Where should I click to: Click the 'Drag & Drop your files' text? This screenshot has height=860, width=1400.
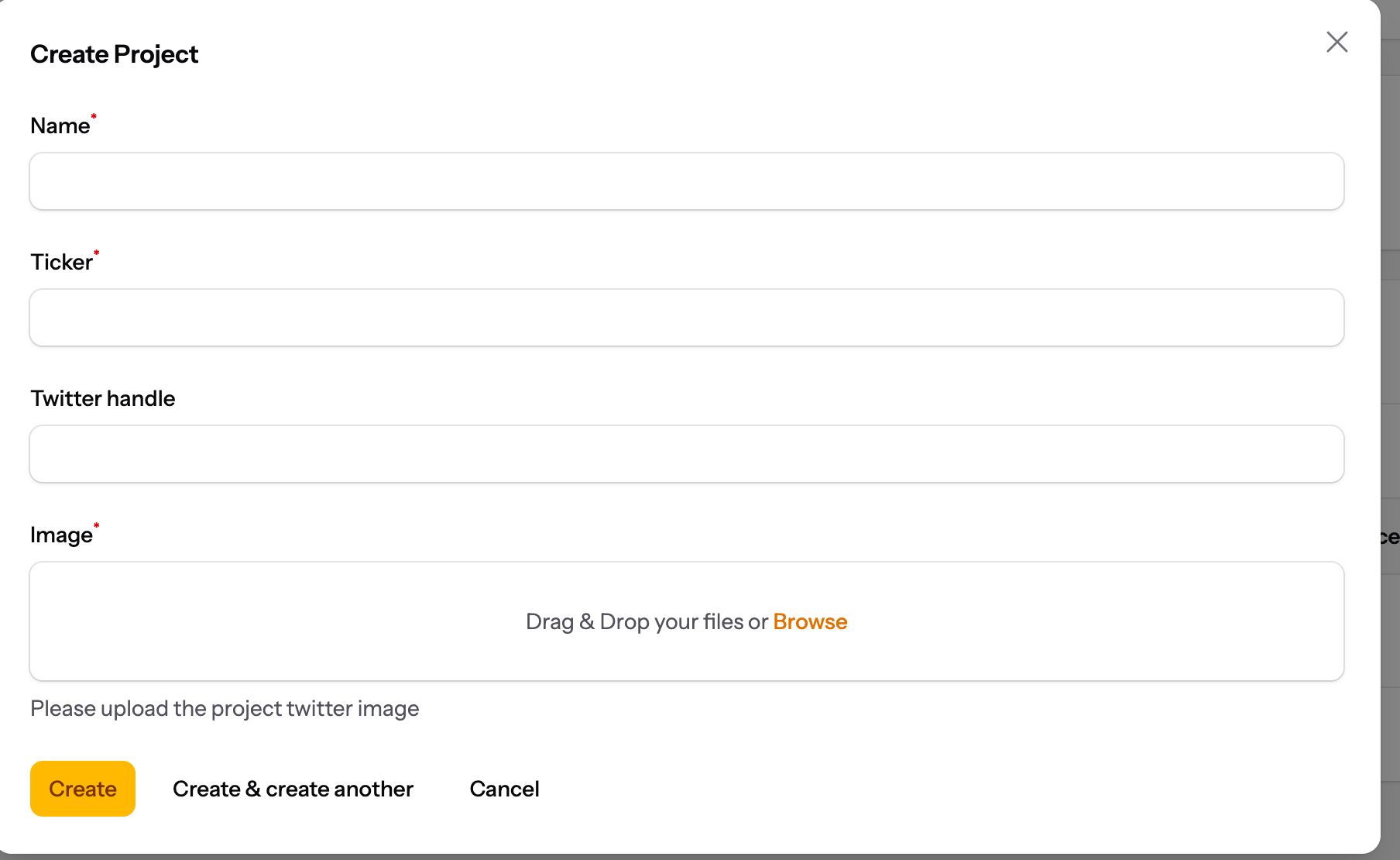(646, 621)
